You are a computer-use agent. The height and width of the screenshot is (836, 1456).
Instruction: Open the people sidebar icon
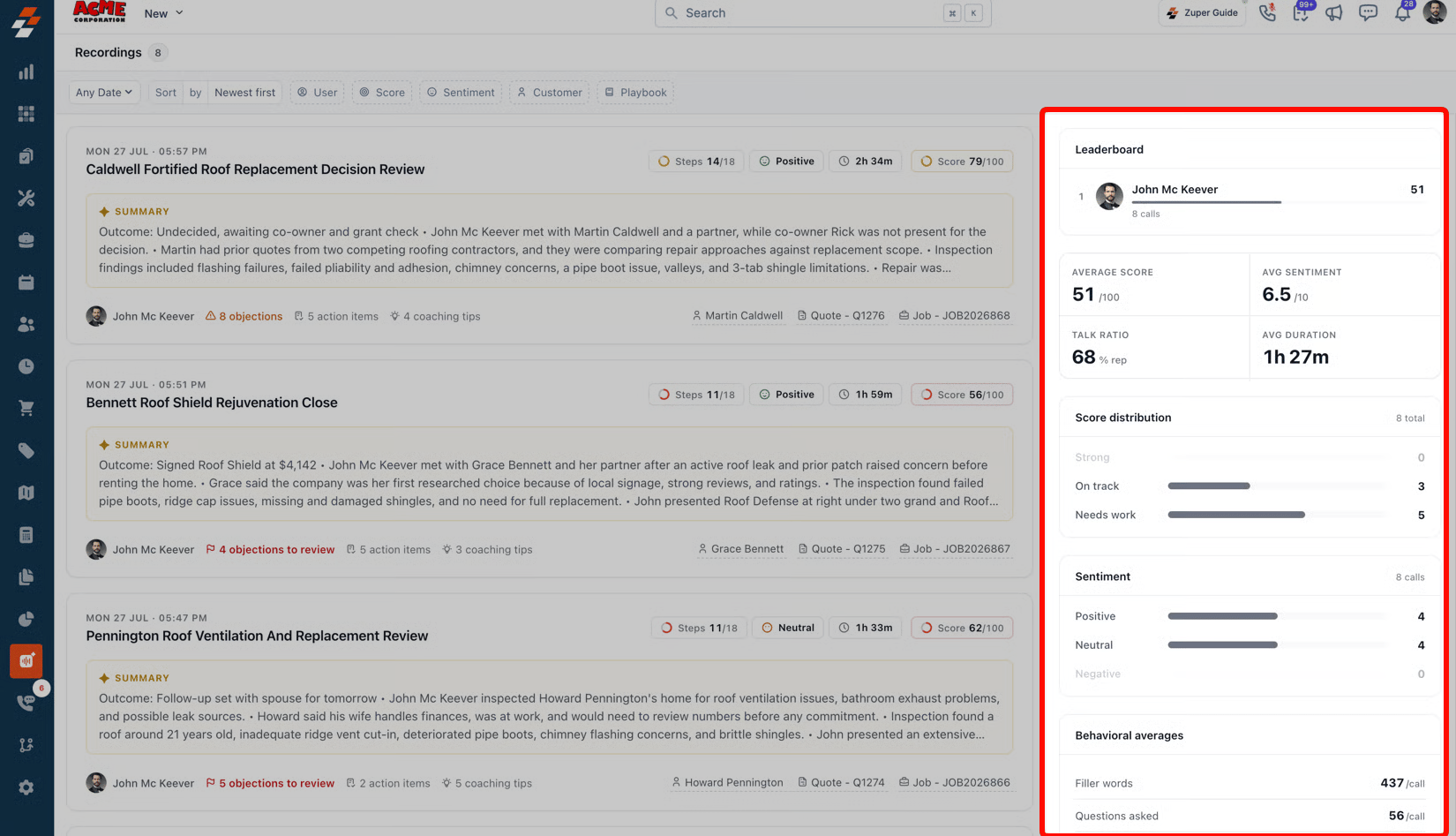(x=26, y=325)
